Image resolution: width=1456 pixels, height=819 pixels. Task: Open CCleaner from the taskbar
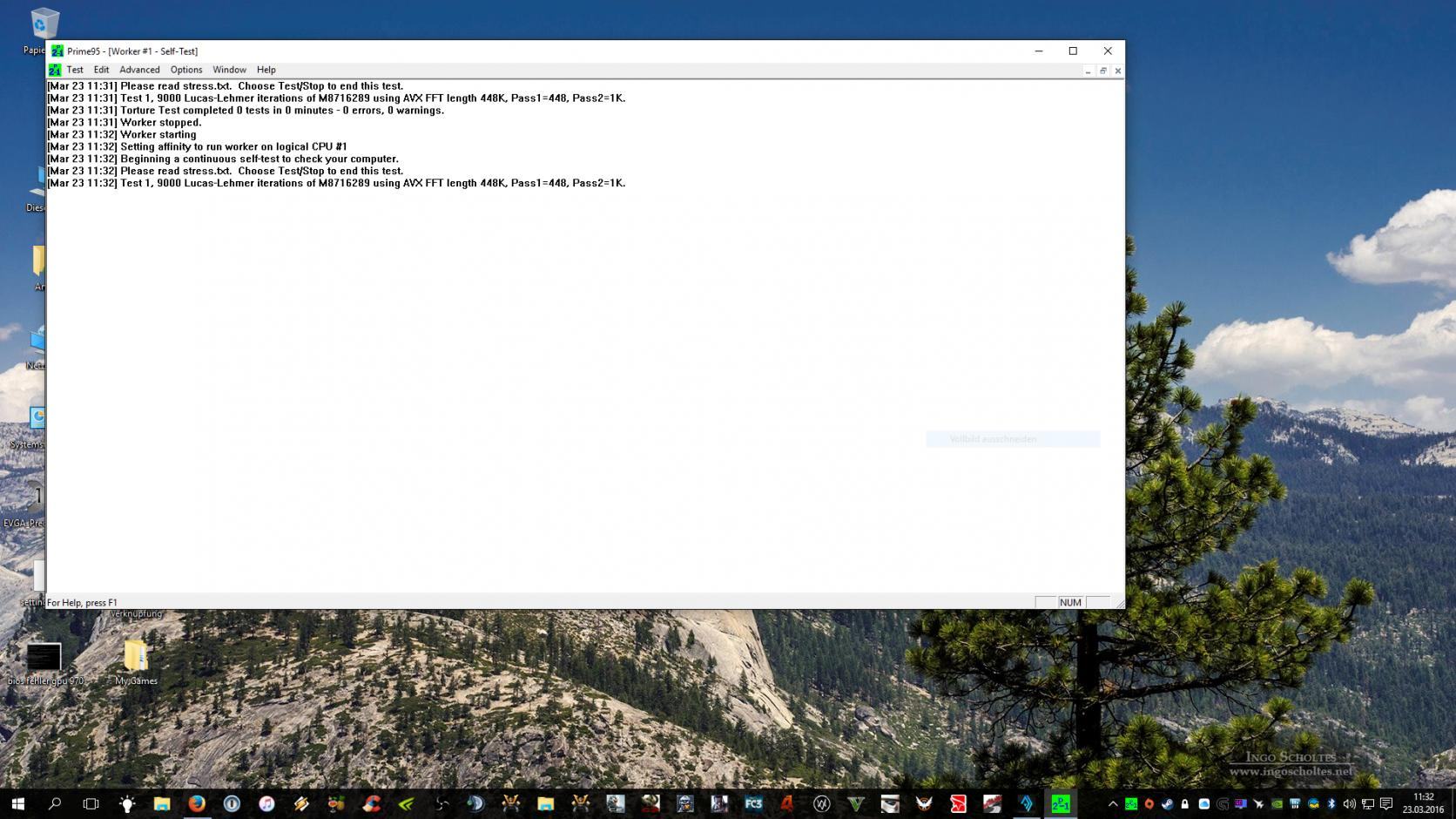[x=372, y=803]
